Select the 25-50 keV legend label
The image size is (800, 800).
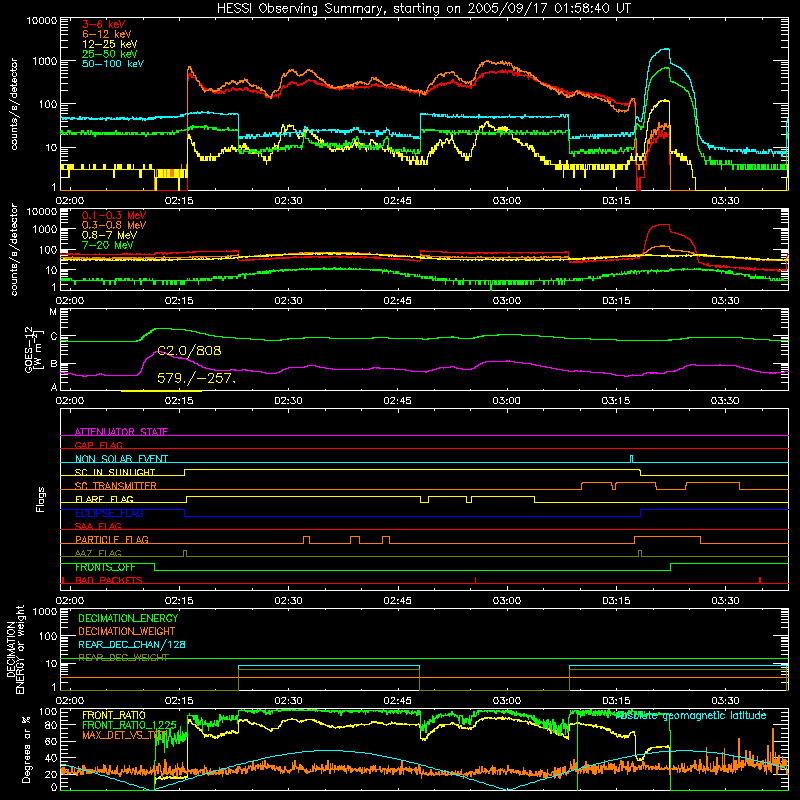pos(110,54)
